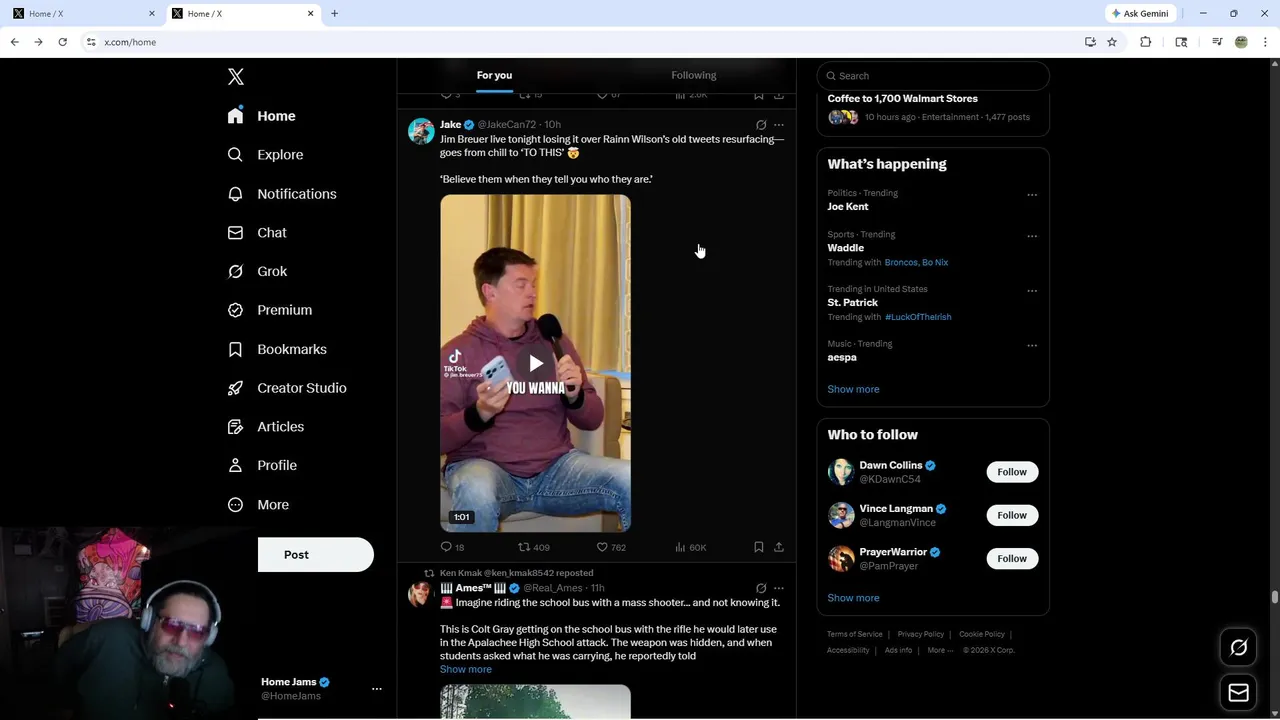This screenshot has height=720, width=1280.
Task: Open more options for aespa trend
Action: [x=1032, y=346]
